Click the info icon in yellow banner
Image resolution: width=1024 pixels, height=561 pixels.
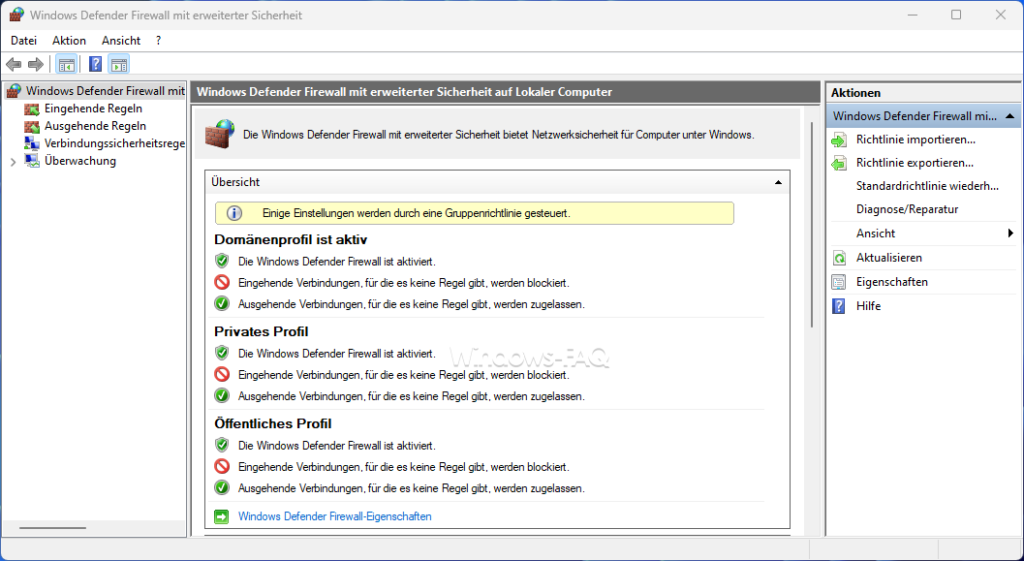coord(234,213)
